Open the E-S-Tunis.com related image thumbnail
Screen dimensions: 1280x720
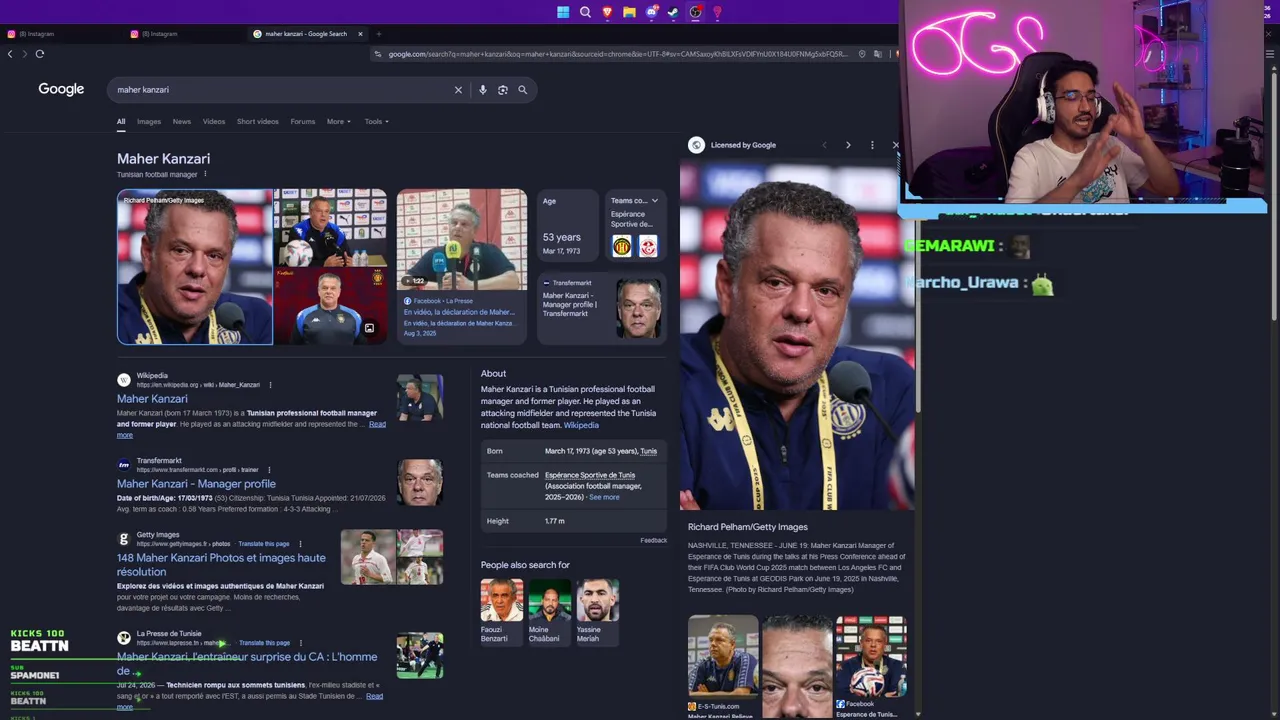pyautogui.click(x=723, y=655)
